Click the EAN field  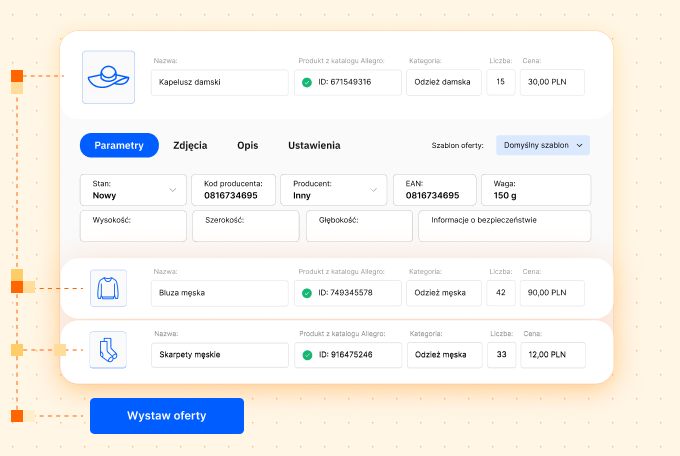tap(435, 190)
